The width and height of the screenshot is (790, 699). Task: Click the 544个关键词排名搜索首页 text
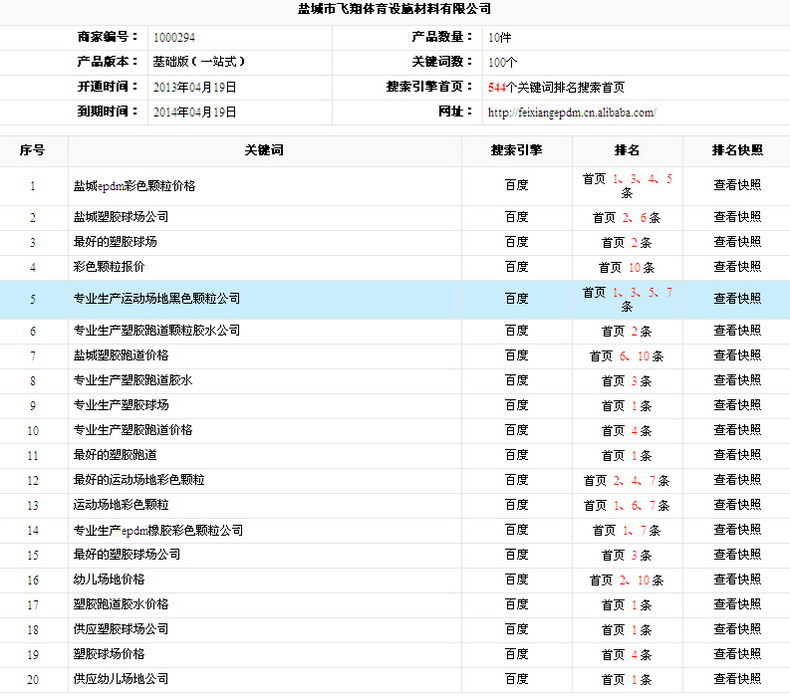[556, 87]
